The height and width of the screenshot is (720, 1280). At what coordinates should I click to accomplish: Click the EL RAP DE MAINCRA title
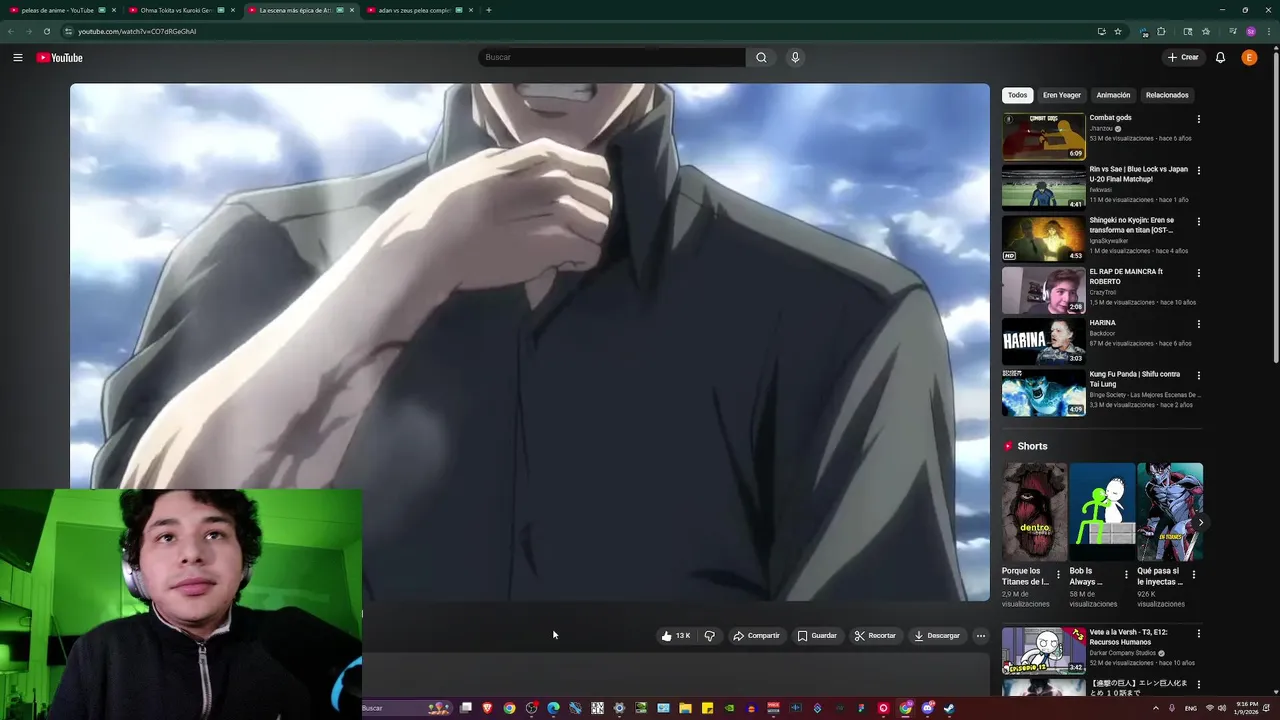tap(1126, 277)
